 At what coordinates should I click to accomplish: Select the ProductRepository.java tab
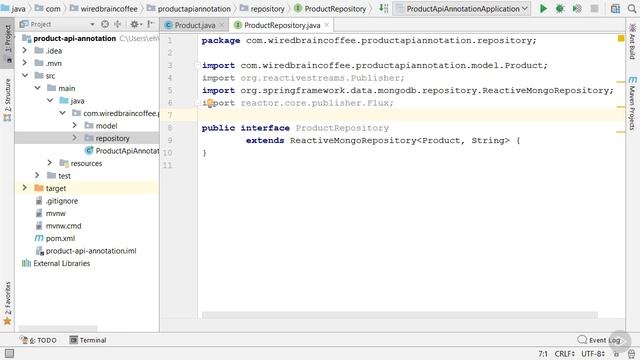(281, 25)
